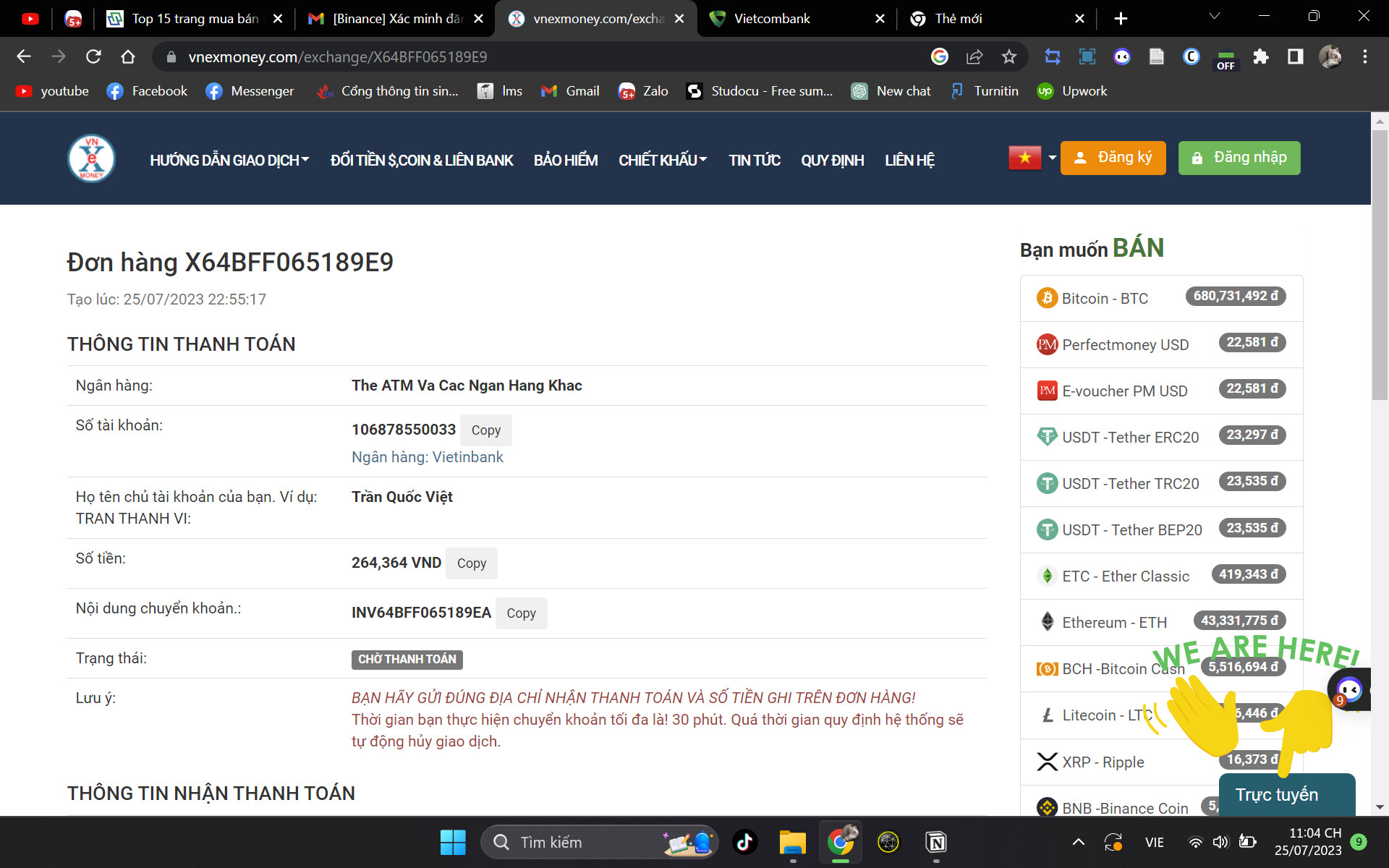This screenshot has height=868, width=1389.
Task: Open Notion from the taskbar
Action: pyautogui.click(x=936, y=842)
